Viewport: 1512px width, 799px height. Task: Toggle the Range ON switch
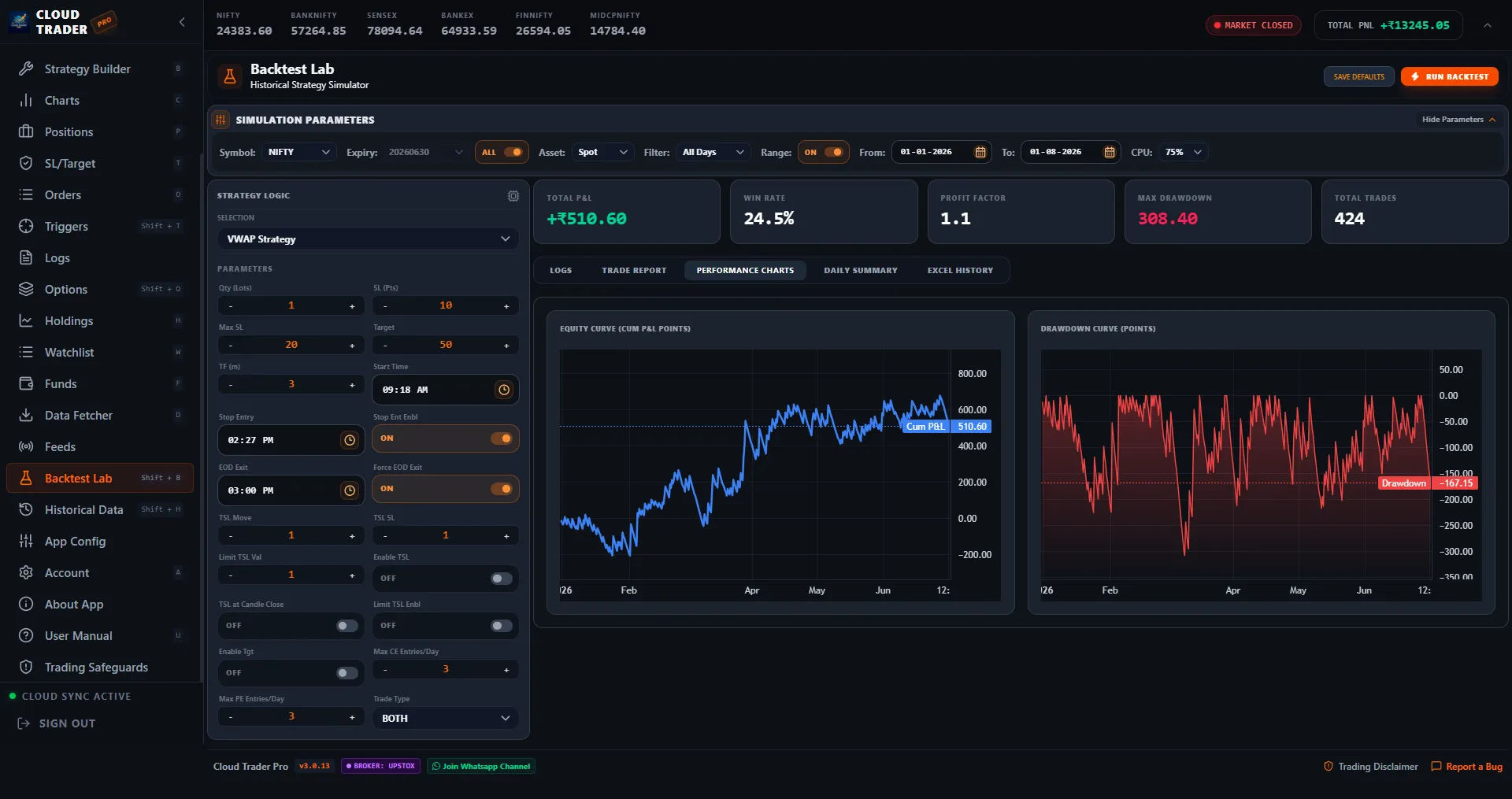tap(833, 152)
